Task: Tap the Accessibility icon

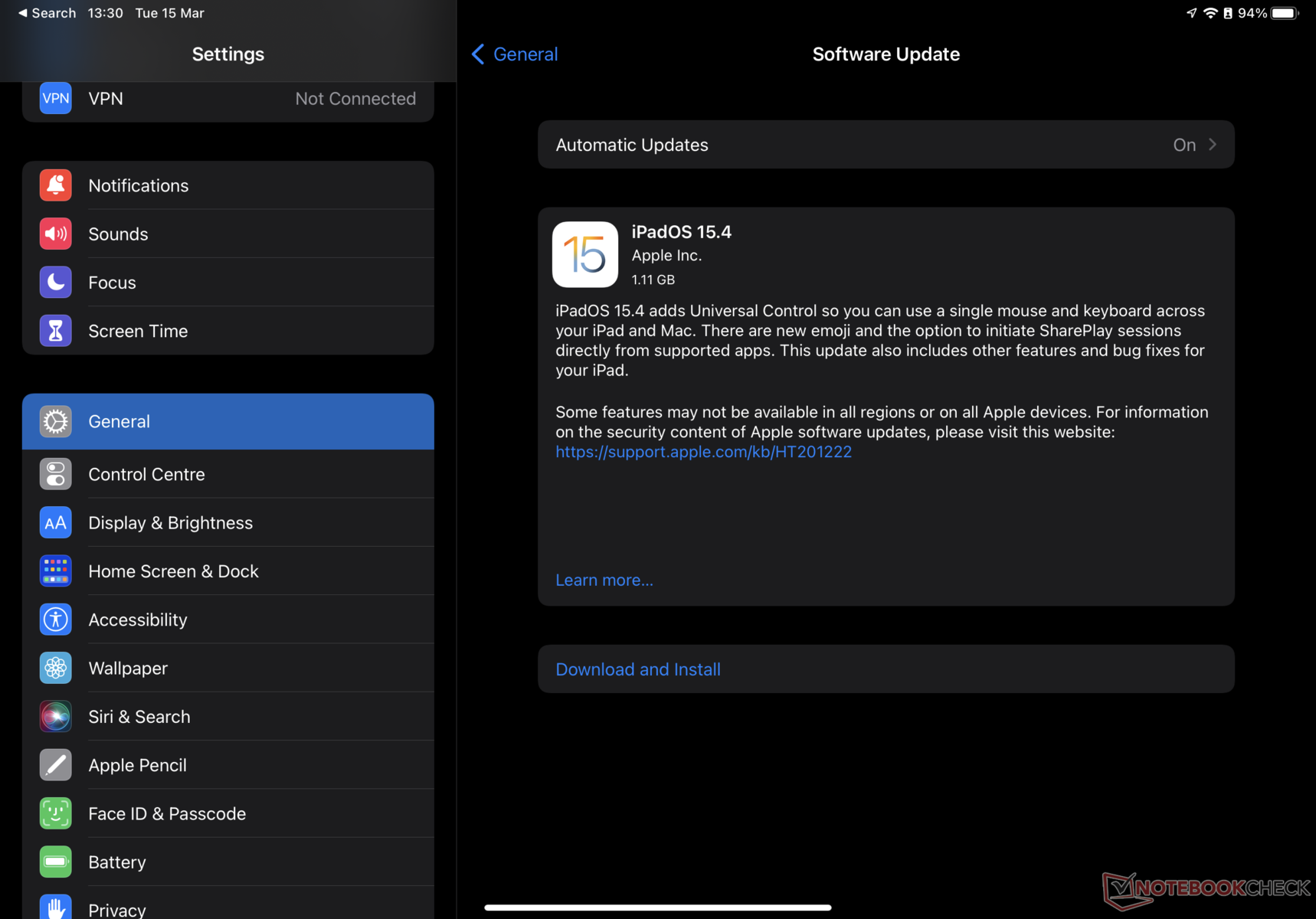Action: click(56, 620)
